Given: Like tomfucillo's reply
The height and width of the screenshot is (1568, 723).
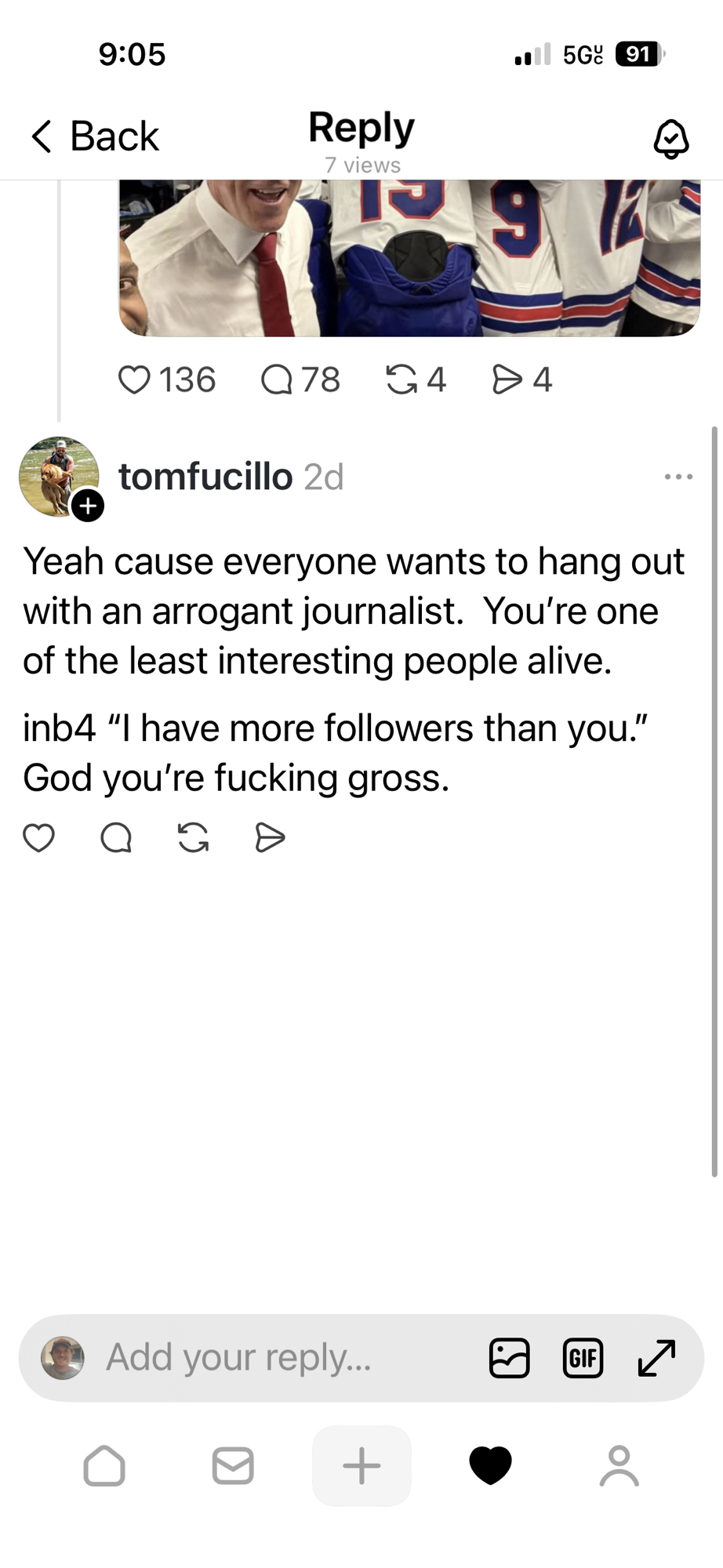Looking at the screenshot, I should (x=38, y=838).
